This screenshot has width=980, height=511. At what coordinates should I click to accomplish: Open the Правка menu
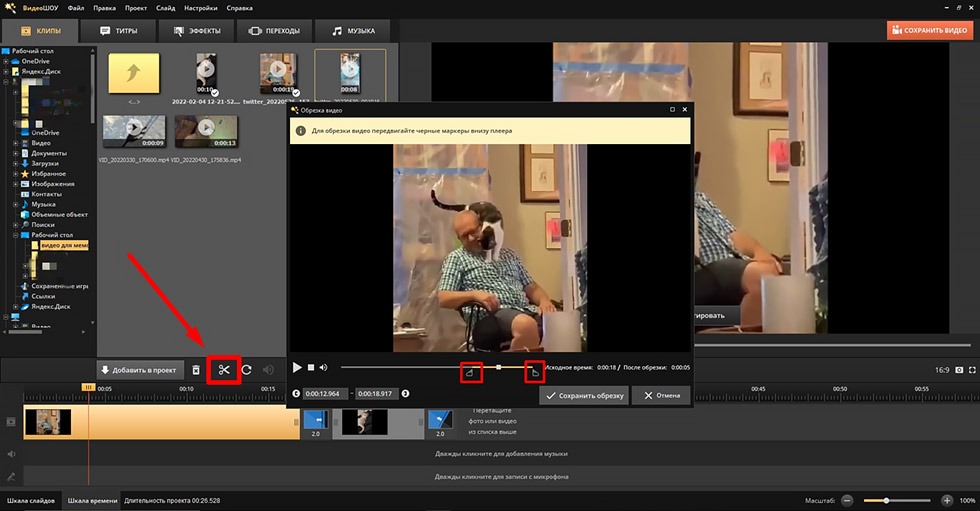pos(104,8)
